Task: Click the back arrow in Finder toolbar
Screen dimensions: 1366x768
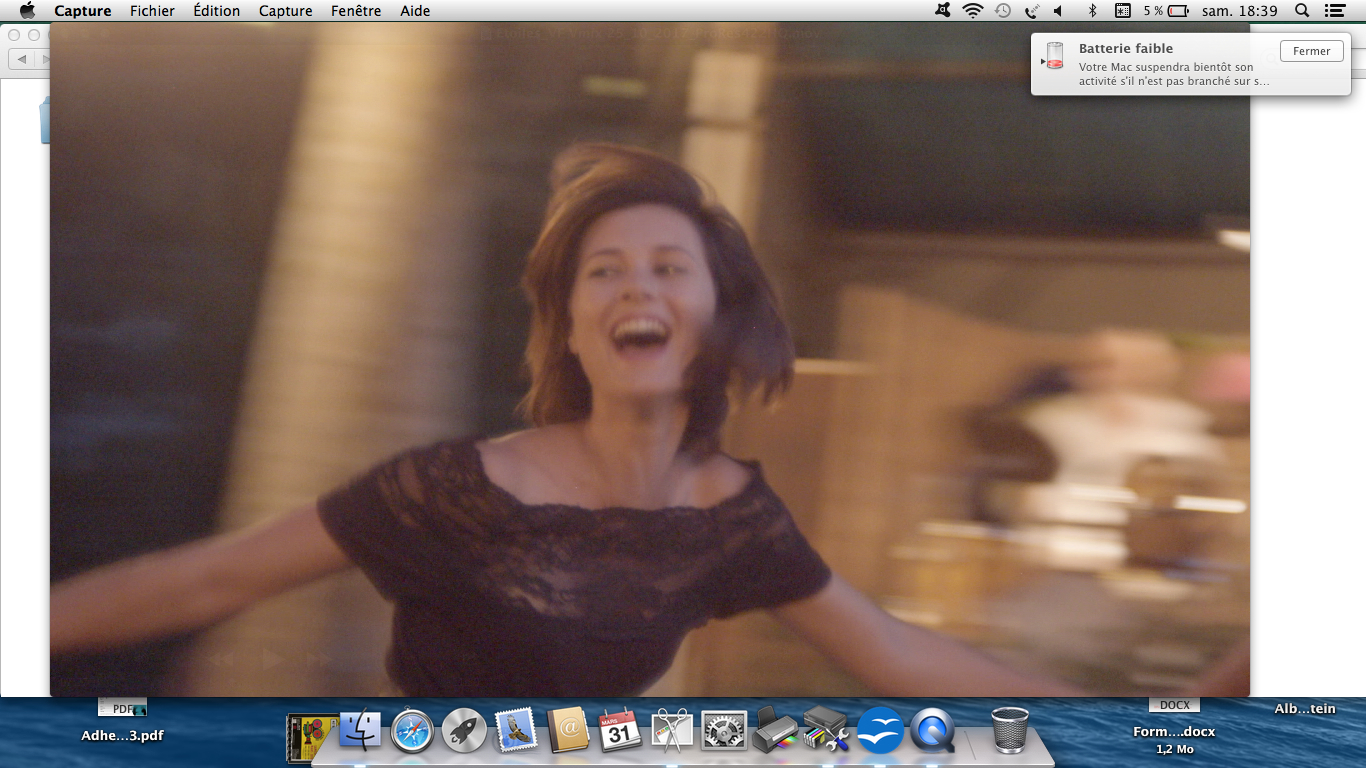Action: (22, 60)
